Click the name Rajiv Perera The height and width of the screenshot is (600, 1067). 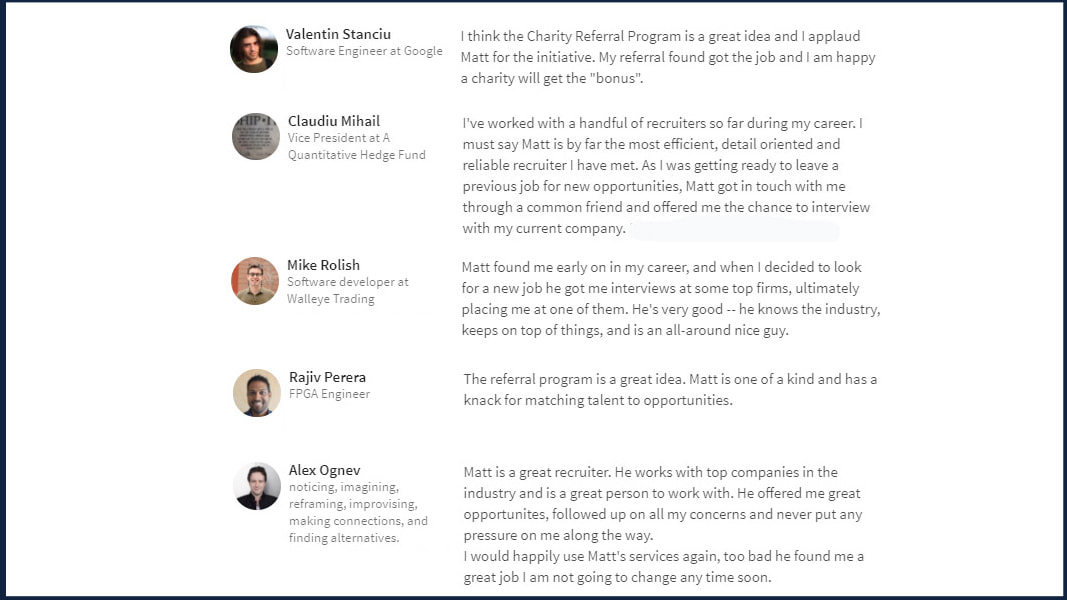(327, 377)
